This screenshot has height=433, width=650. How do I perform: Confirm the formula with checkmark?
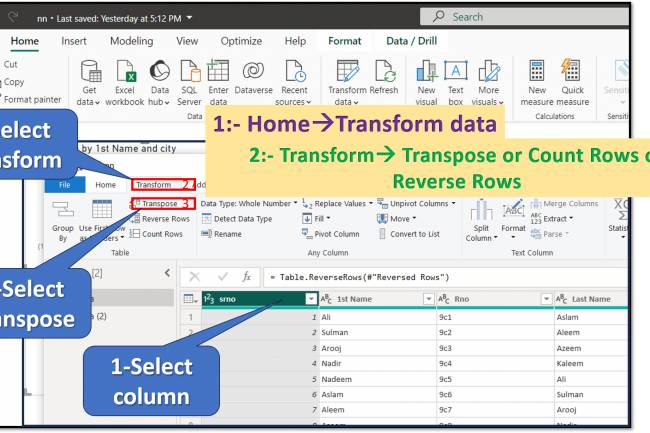223,276
